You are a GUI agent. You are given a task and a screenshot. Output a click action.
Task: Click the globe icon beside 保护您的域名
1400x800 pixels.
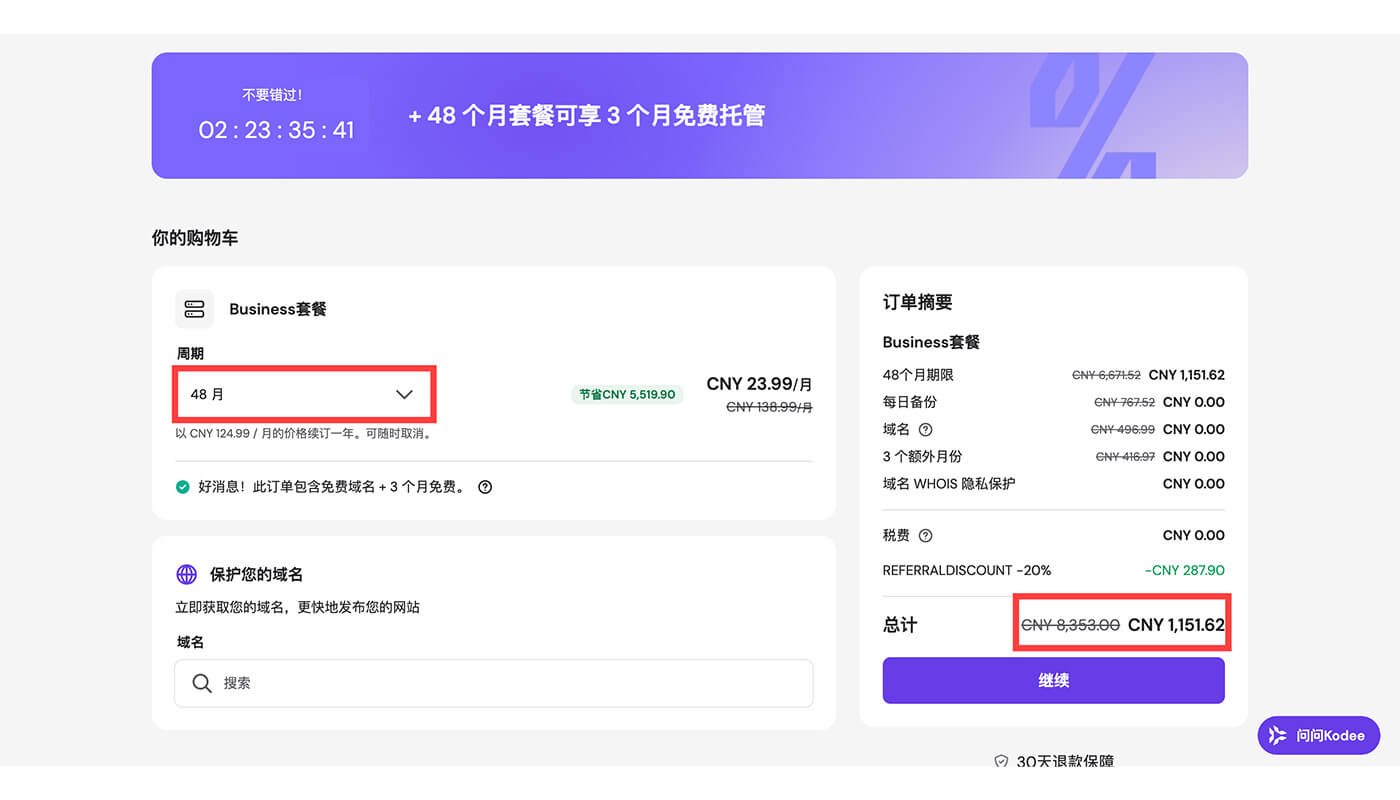click(186, 574)
